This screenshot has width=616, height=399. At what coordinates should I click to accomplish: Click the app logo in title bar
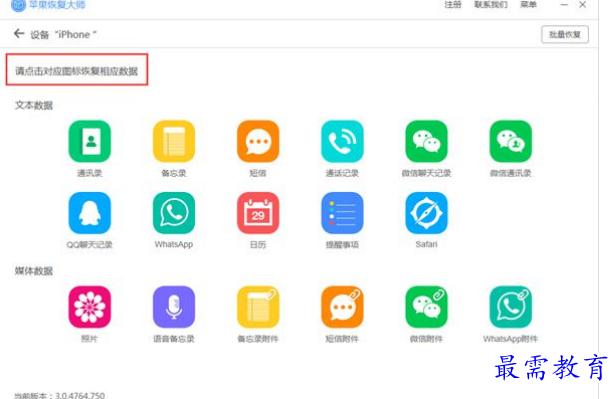[18, 5]
